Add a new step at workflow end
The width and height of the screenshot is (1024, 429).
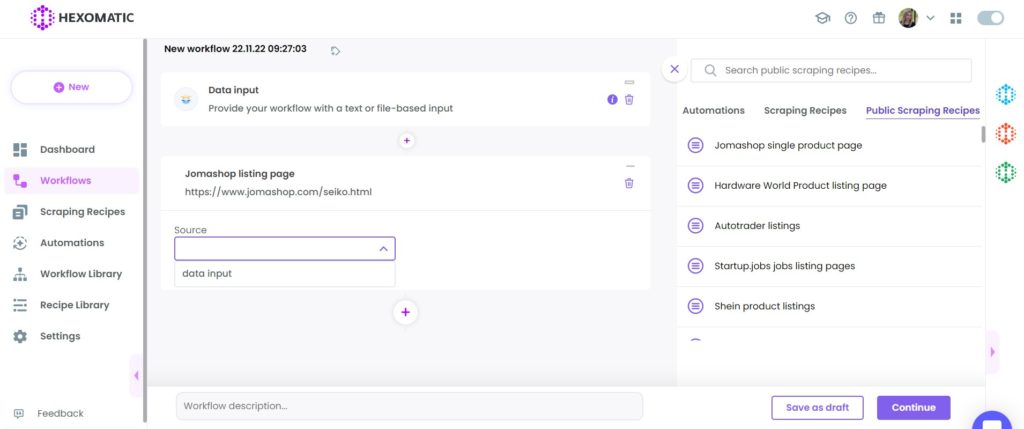405,312
